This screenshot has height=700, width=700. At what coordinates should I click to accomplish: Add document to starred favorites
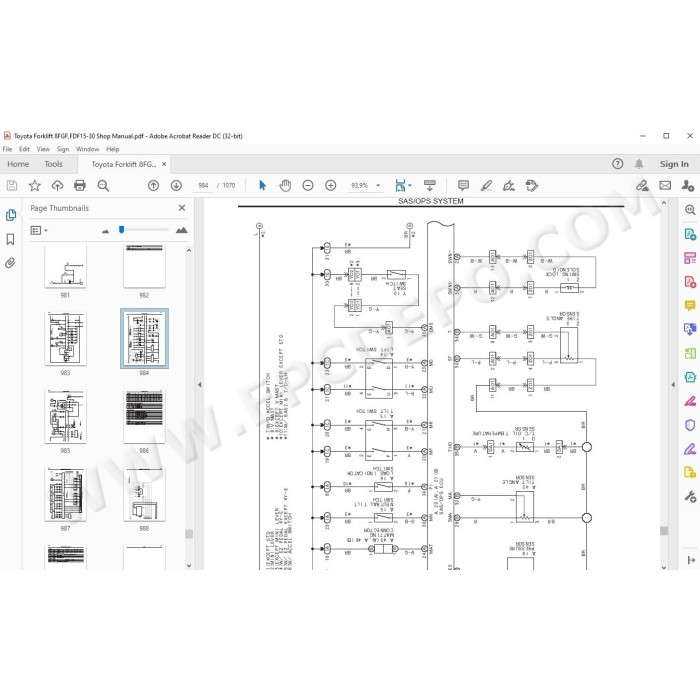click(34, 185)
